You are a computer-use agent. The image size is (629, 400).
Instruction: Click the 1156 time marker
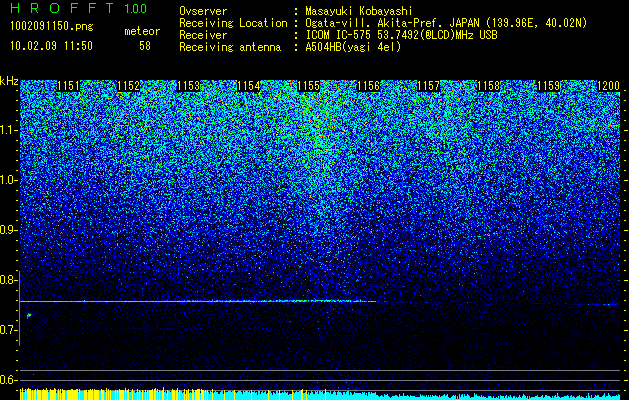pyautogui.click(x=369, y=86)
